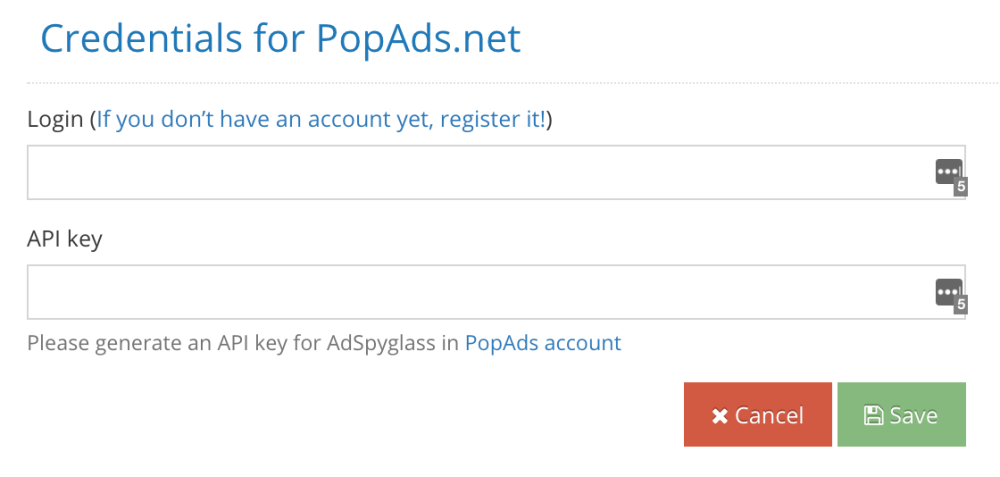
Task: Open the PopAds account link
Action: (543, 343)
